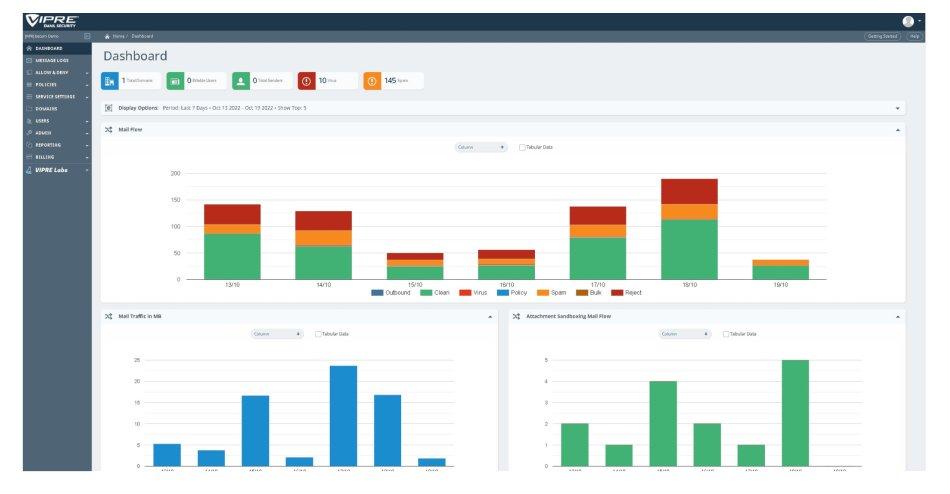The width and height of the screenshot is (950, 494).
Task: Toggle the Virus legend series
Action: coord(473,293)
